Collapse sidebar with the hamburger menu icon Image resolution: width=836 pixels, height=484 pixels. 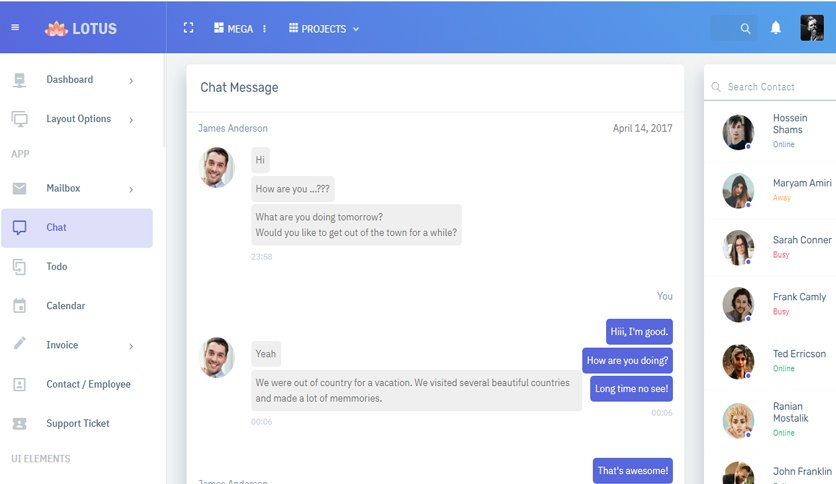(15, 28)
